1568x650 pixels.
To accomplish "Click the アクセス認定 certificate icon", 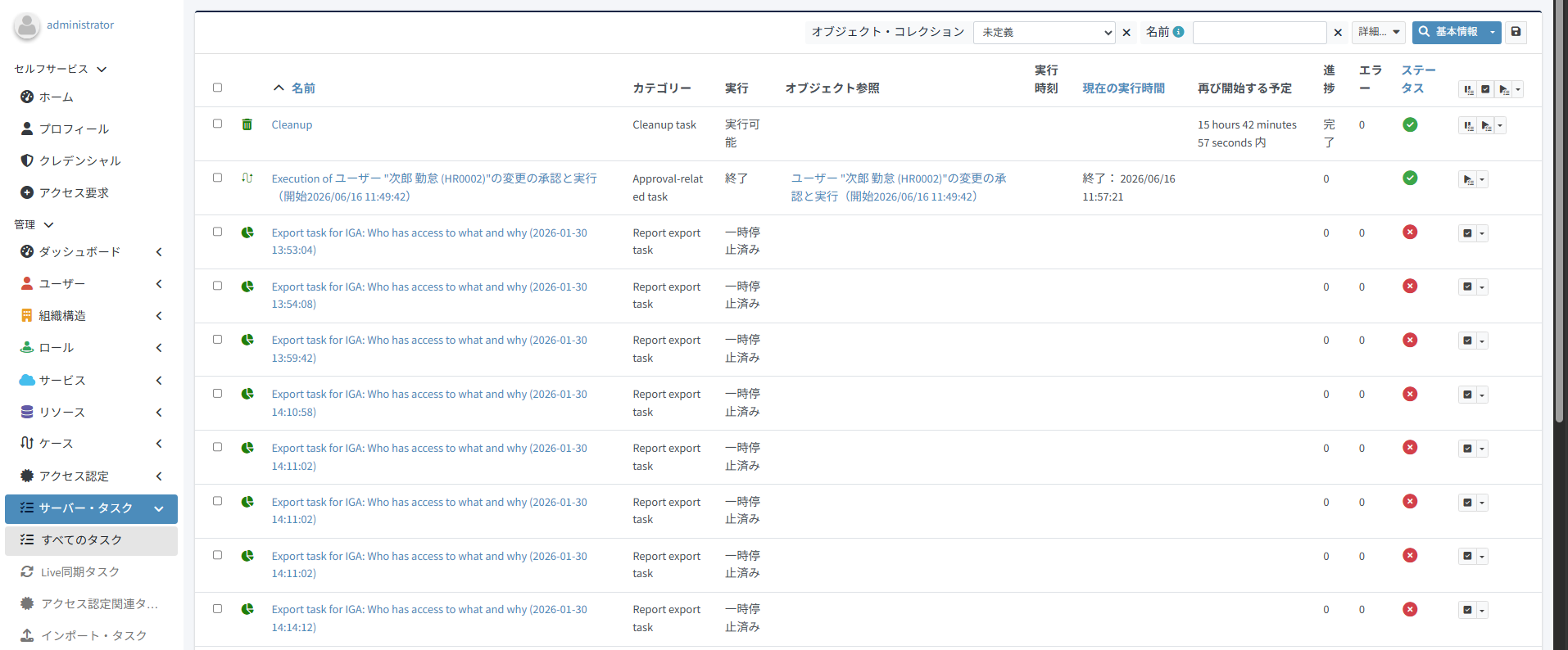I will point(27,476).
